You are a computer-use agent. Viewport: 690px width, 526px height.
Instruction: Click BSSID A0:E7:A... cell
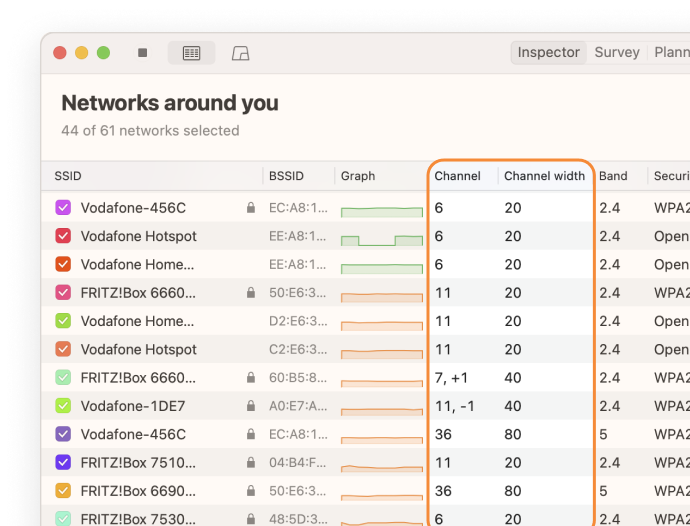(298, 406)
